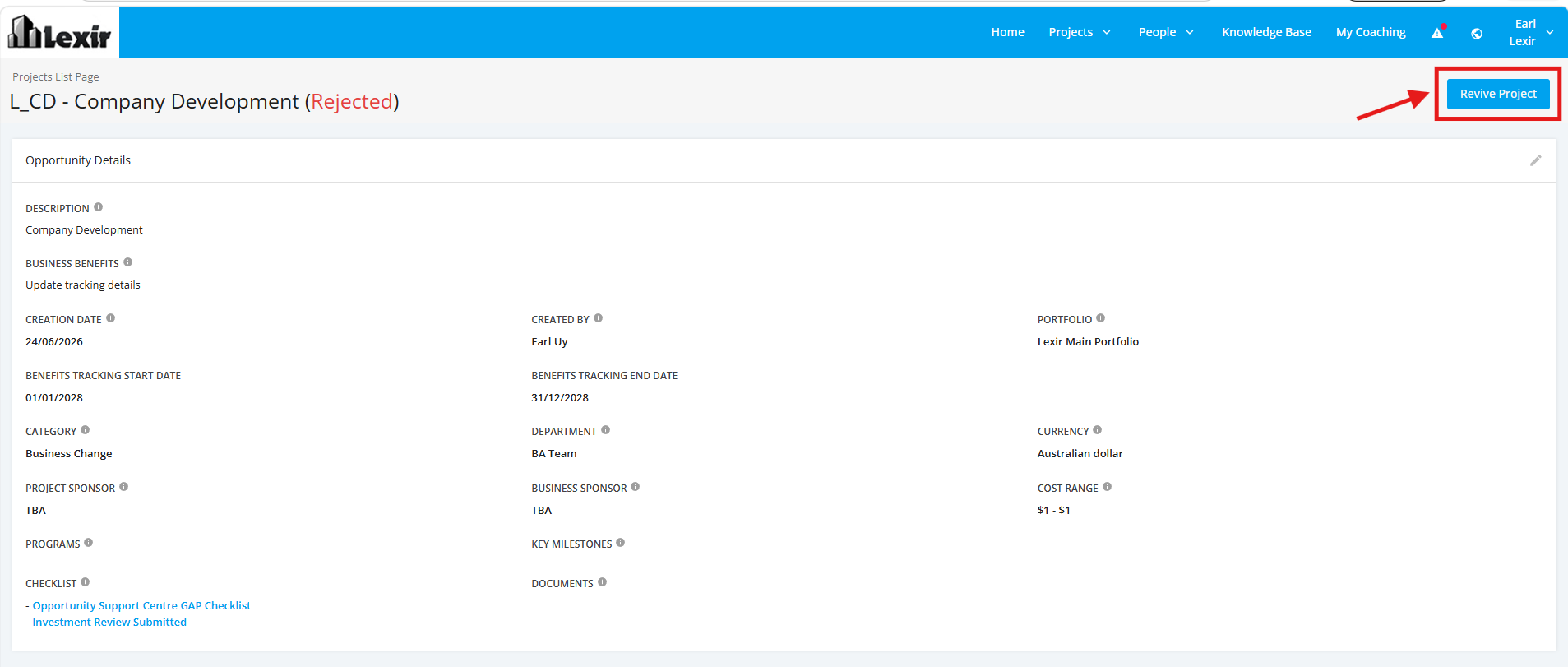Click the Lexir logo
The image size is (1568, 667).
59,33
